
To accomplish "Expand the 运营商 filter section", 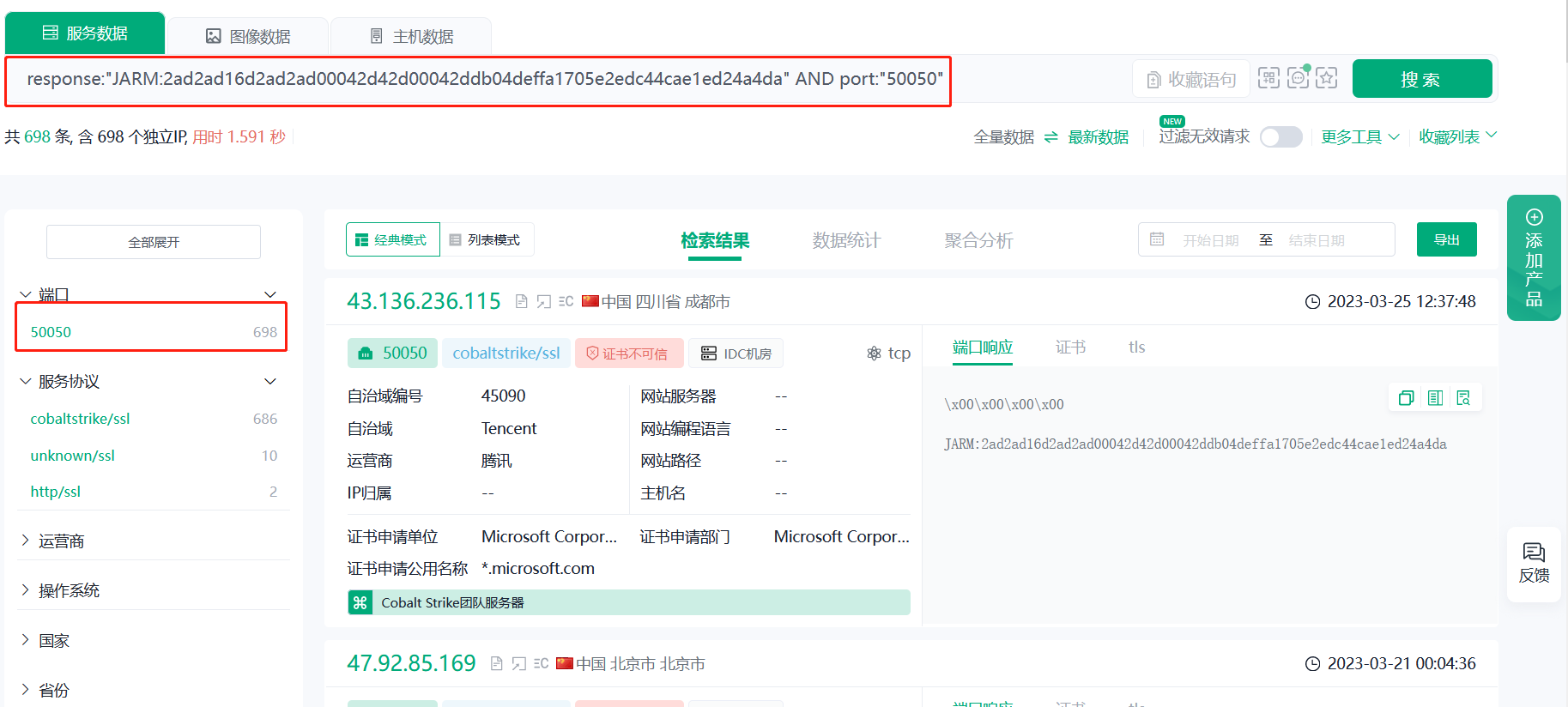I will (62, 541).
